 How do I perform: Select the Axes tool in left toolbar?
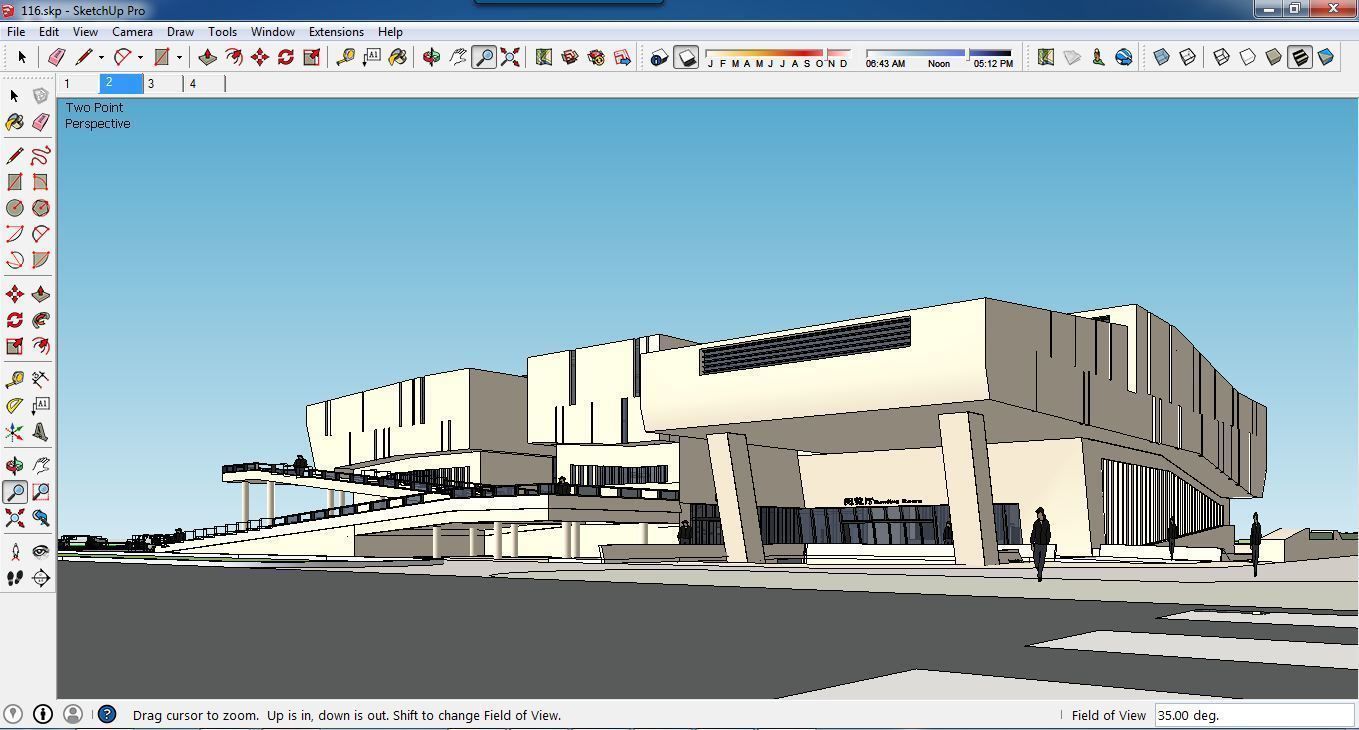coord(14,432)
